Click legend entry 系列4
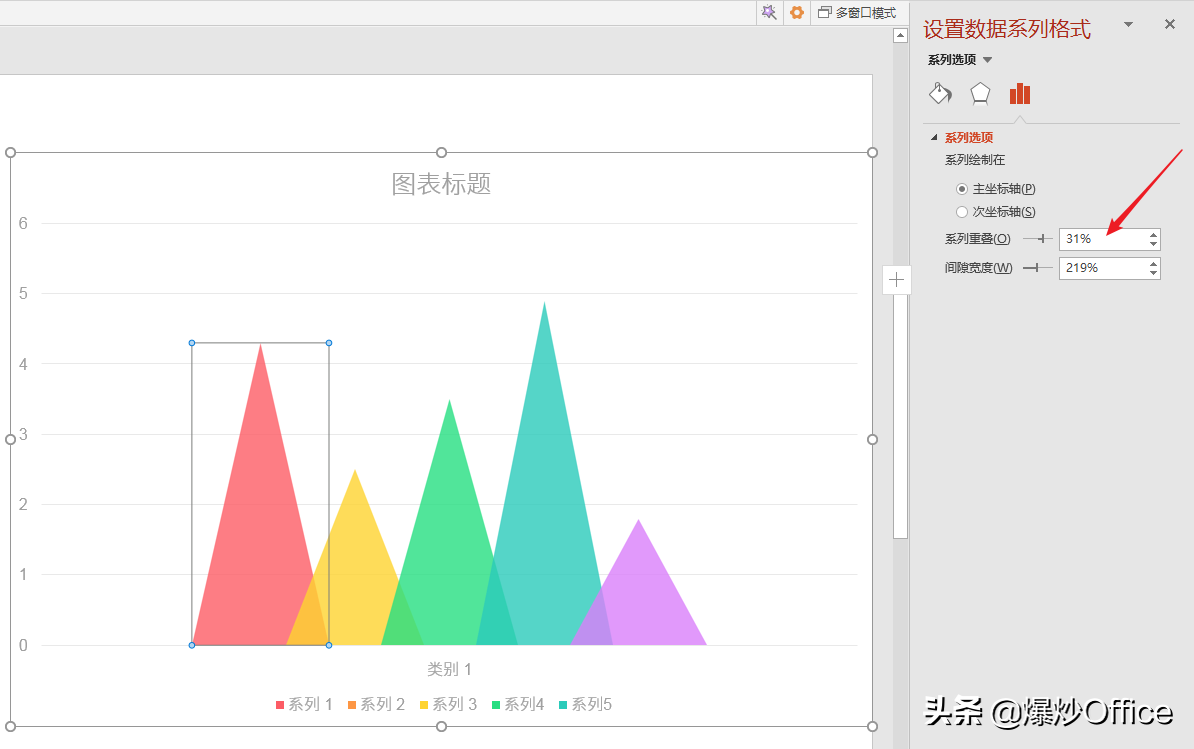The image size is (1194, 749). (x=518, y=705)
